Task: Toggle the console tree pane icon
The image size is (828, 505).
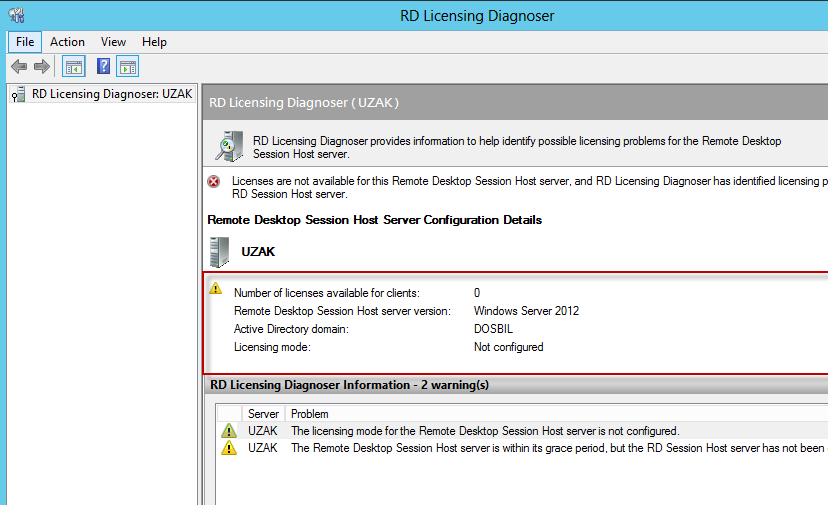Action: (x=74, y=67)
